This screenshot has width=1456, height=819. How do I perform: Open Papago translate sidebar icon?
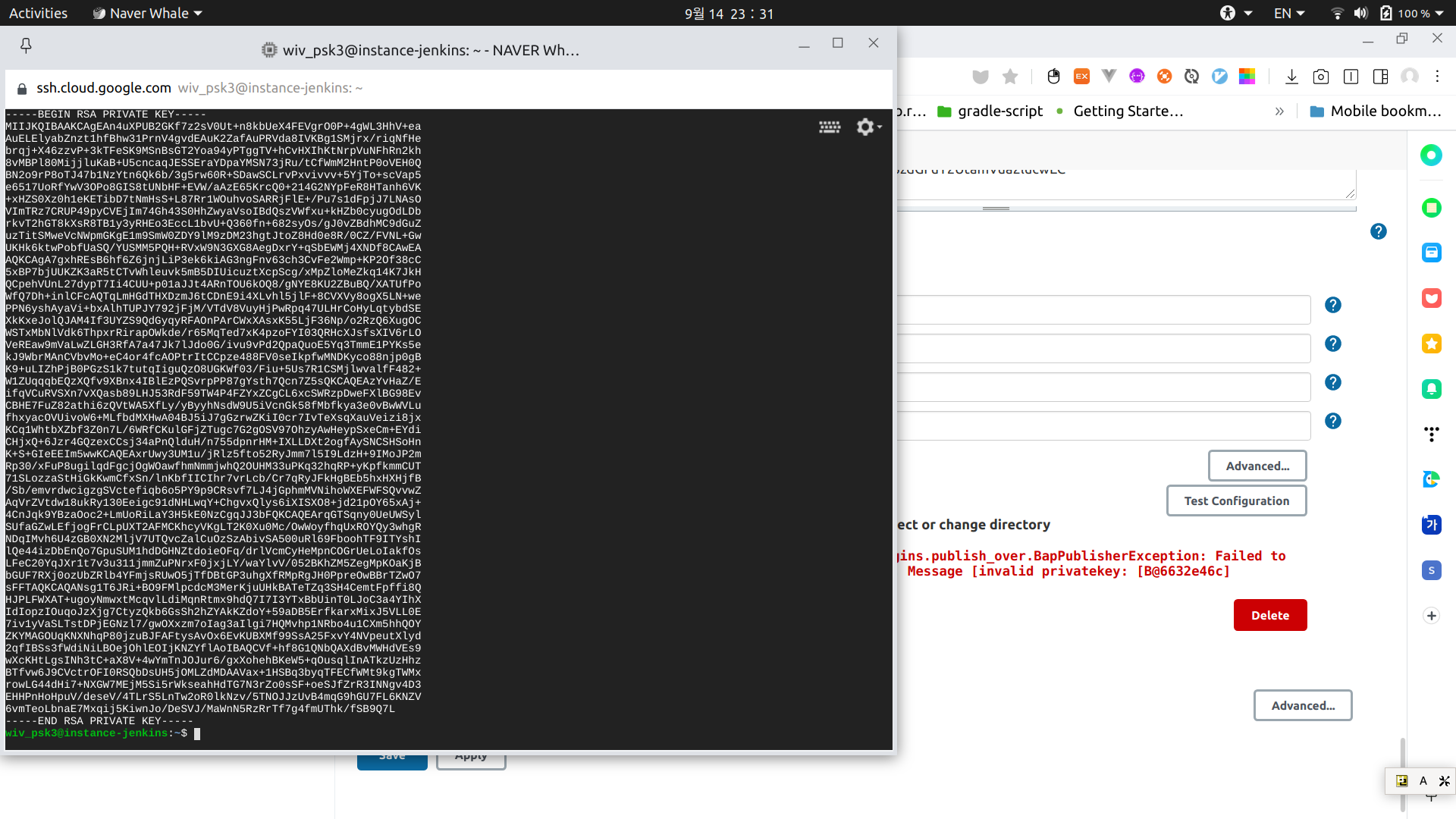click(1431, 479)
